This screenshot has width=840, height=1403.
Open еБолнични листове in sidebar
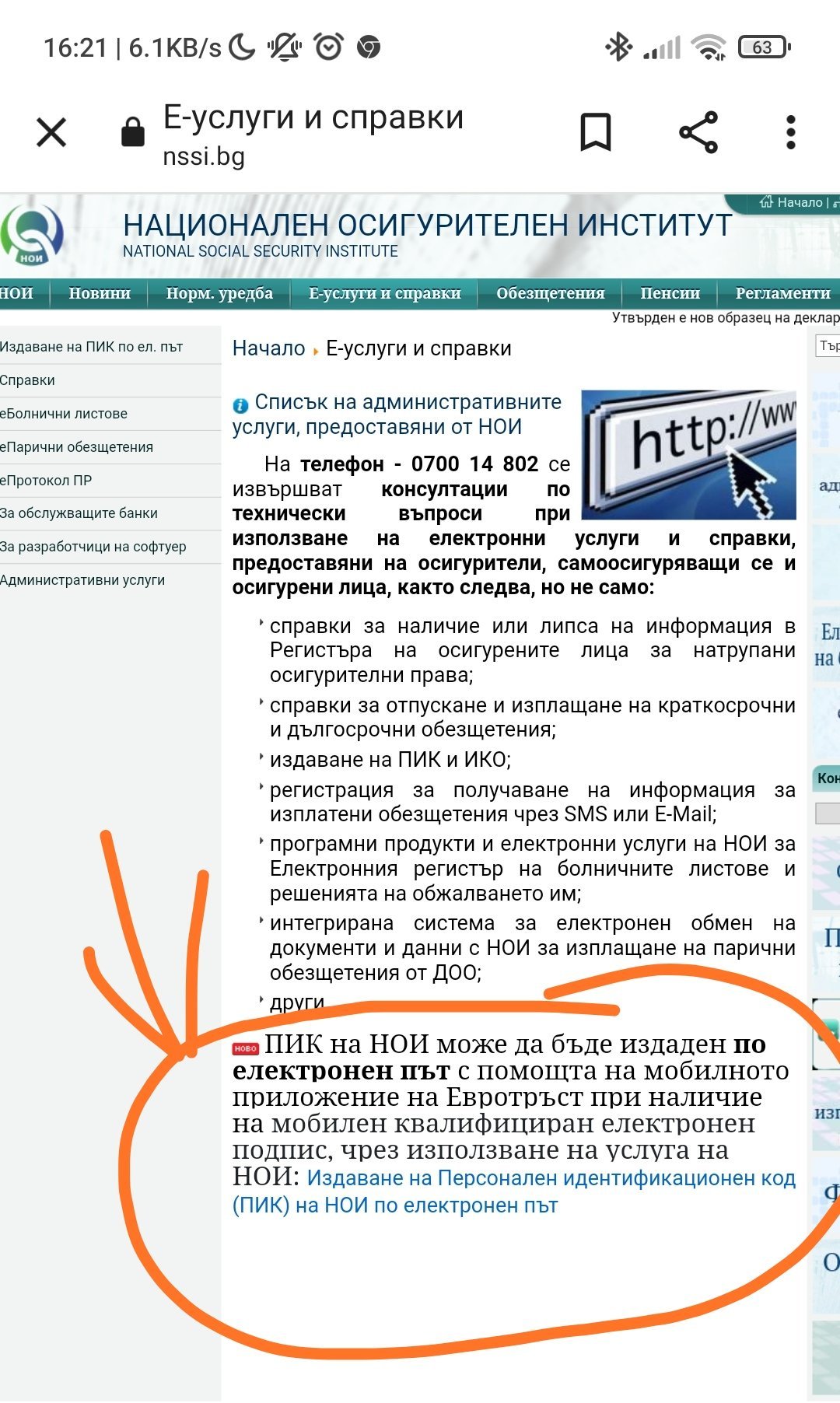tap(64, 414)
